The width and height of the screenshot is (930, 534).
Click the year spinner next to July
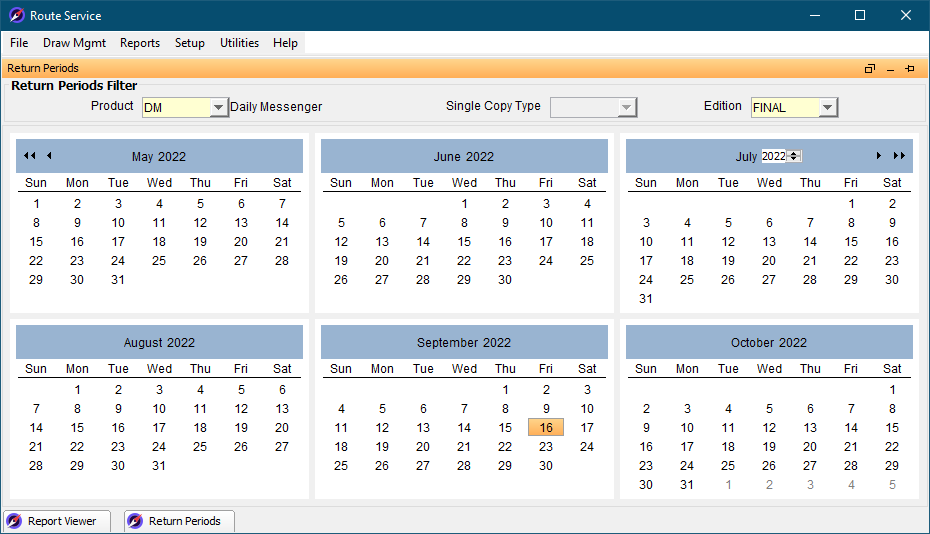pos(794,156)
